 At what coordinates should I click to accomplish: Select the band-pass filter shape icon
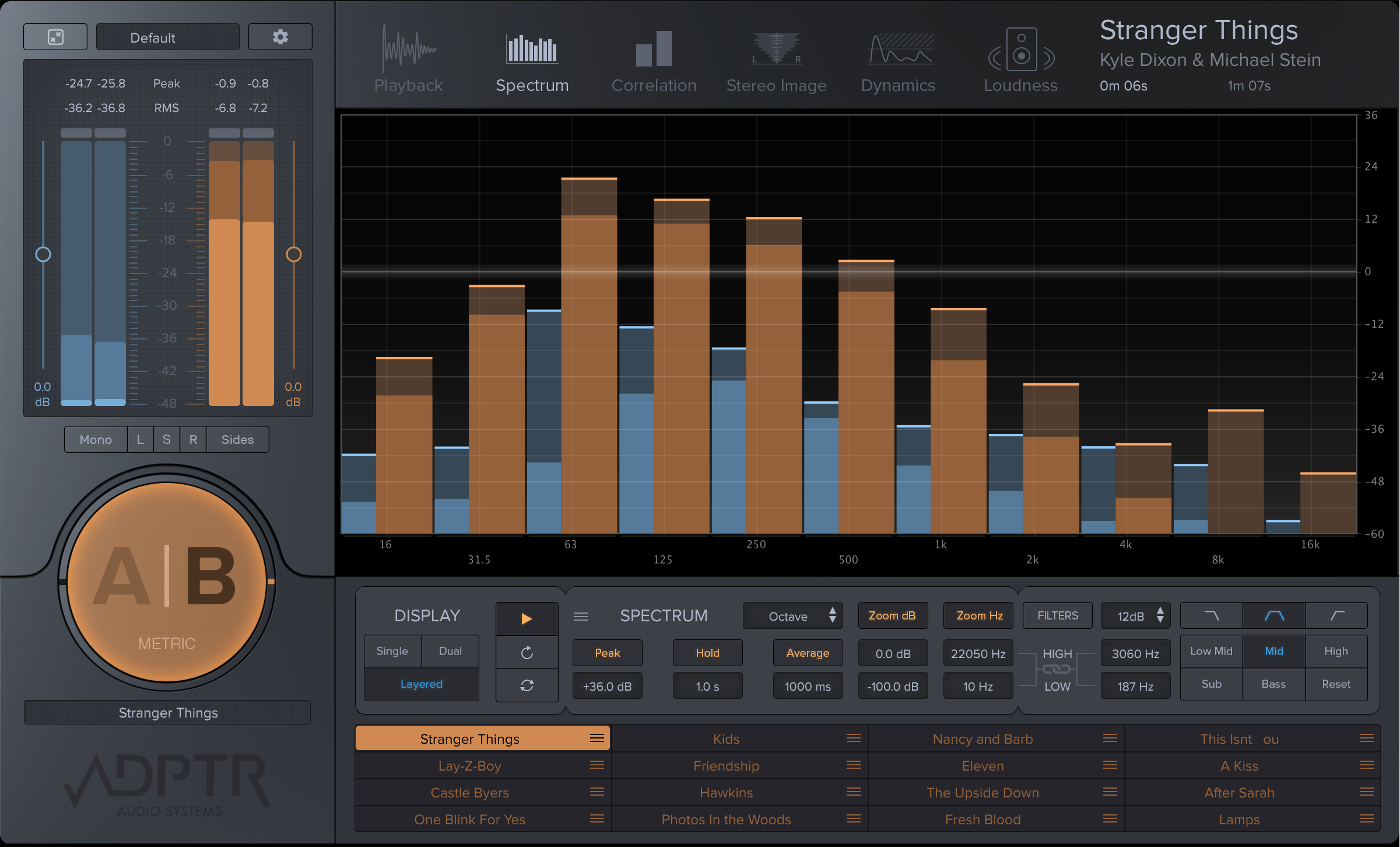click(x=1274, y=615)
